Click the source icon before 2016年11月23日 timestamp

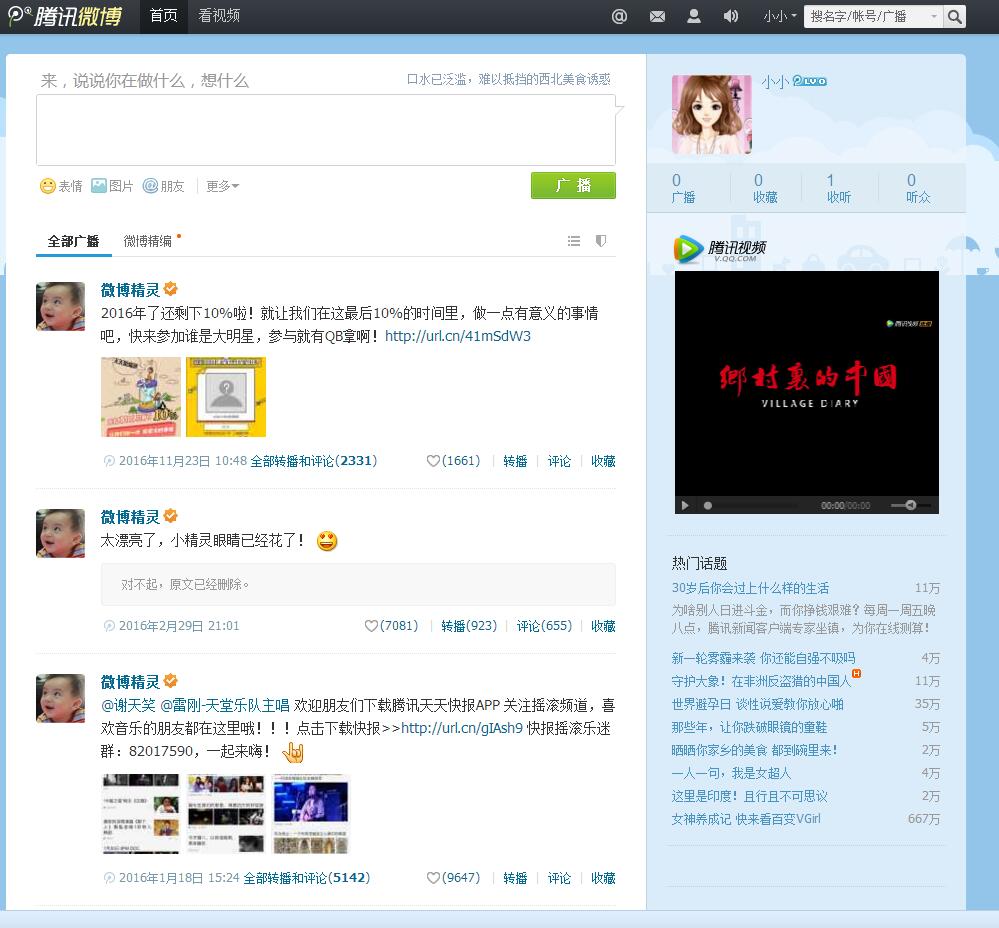109,461
